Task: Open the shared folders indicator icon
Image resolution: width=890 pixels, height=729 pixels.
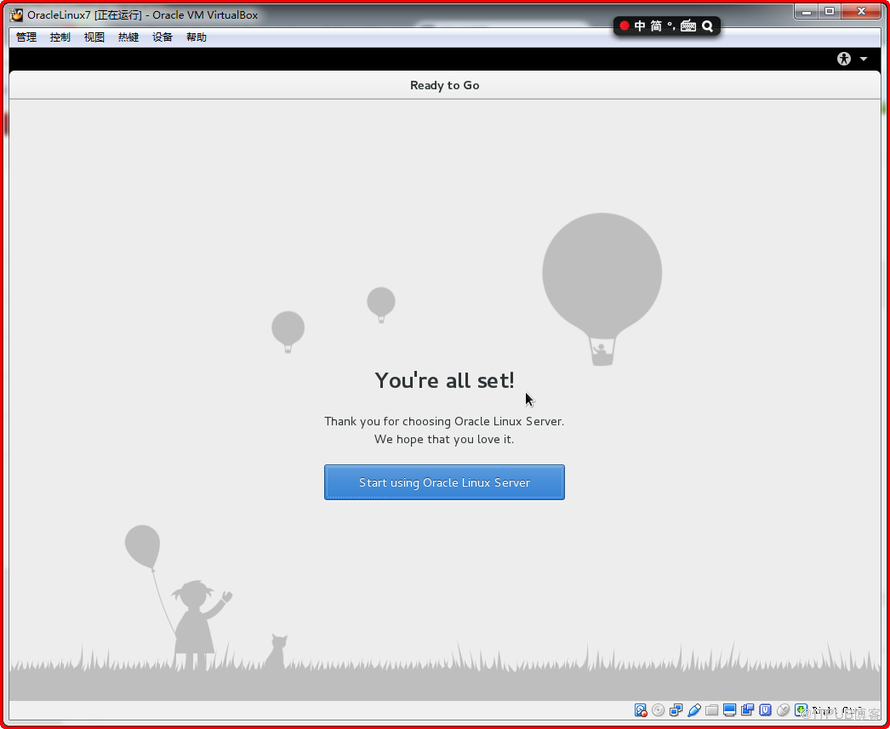Action: pos(712,710)
